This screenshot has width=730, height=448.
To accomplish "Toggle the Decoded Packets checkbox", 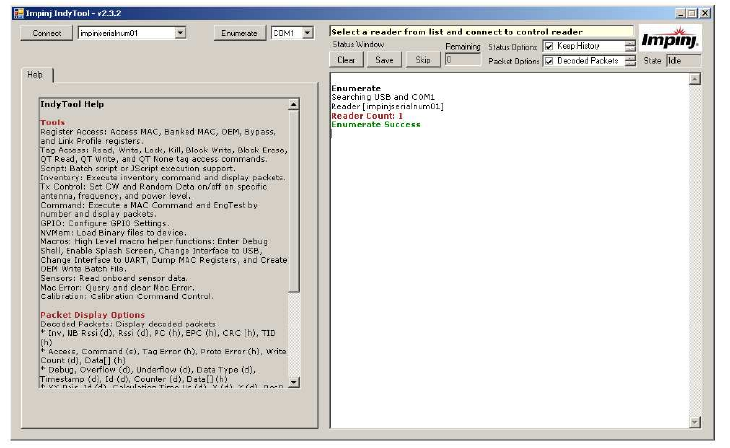I will 549,61.
